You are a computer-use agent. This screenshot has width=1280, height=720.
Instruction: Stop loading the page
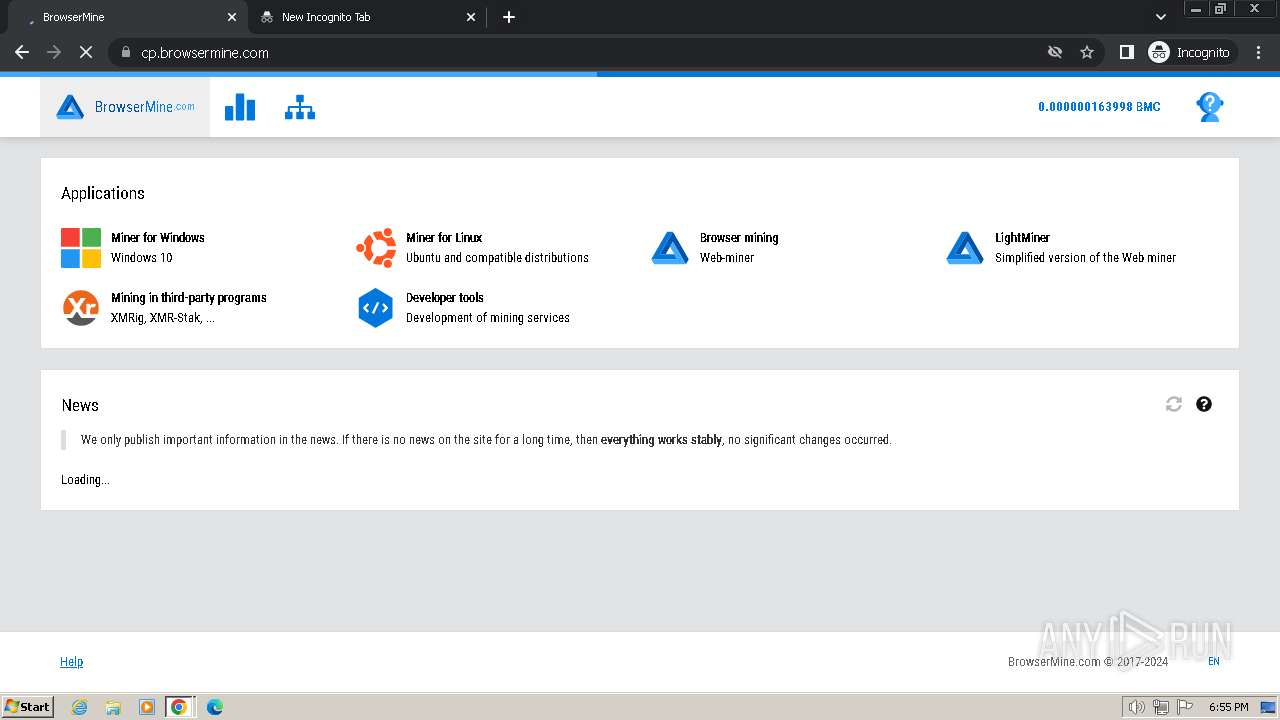pos(86,52)
